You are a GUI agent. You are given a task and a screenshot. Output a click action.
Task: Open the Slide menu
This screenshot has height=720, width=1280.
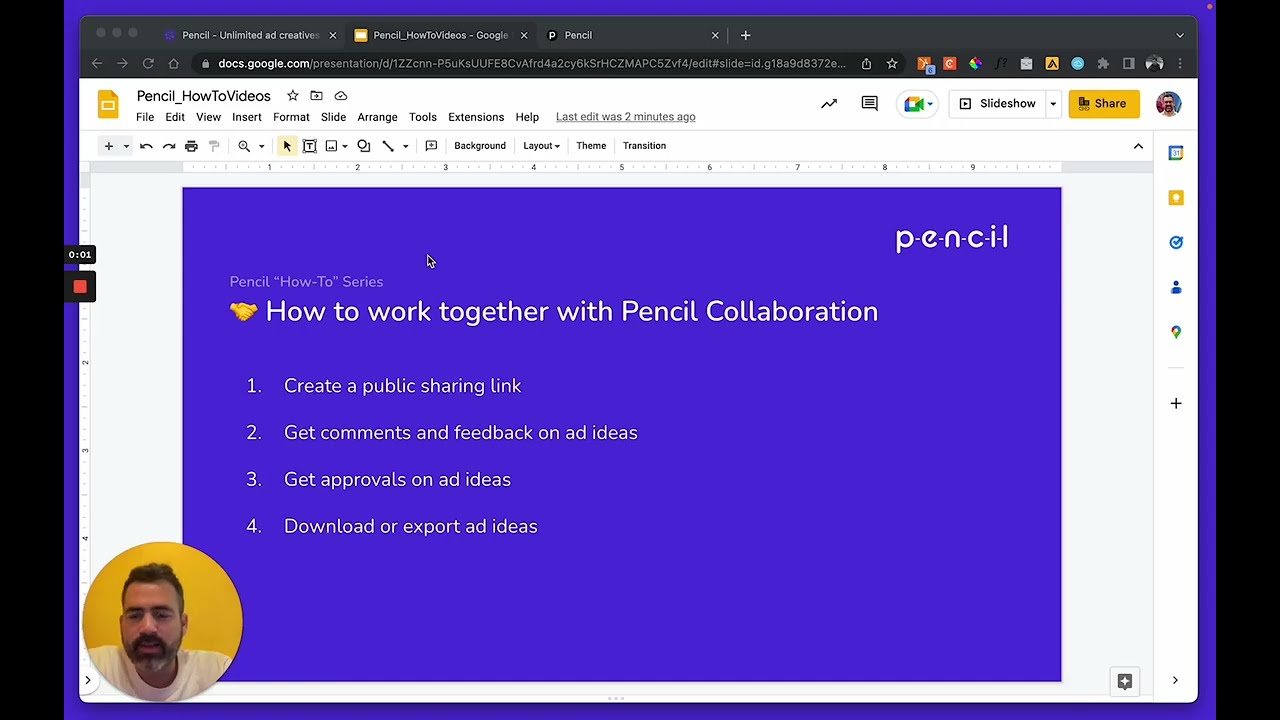click(333, 117)
